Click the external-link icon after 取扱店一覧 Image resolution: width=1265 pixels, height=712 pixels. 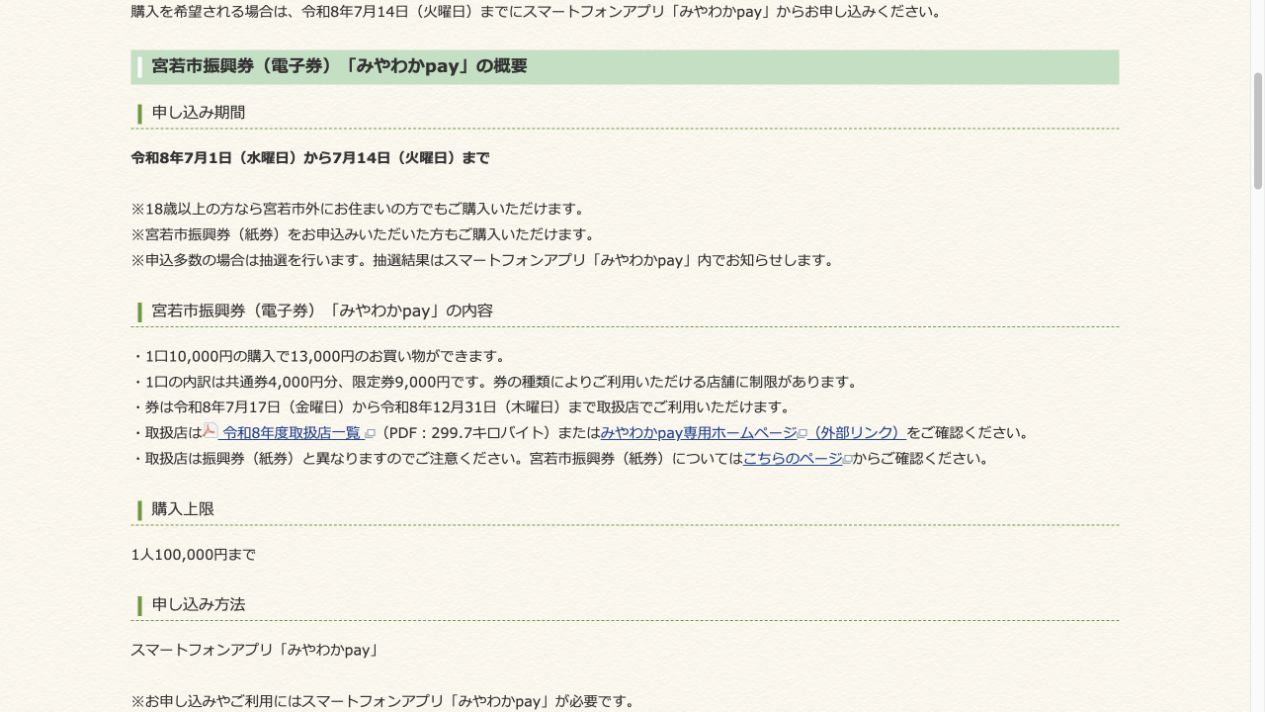point(370,434)
